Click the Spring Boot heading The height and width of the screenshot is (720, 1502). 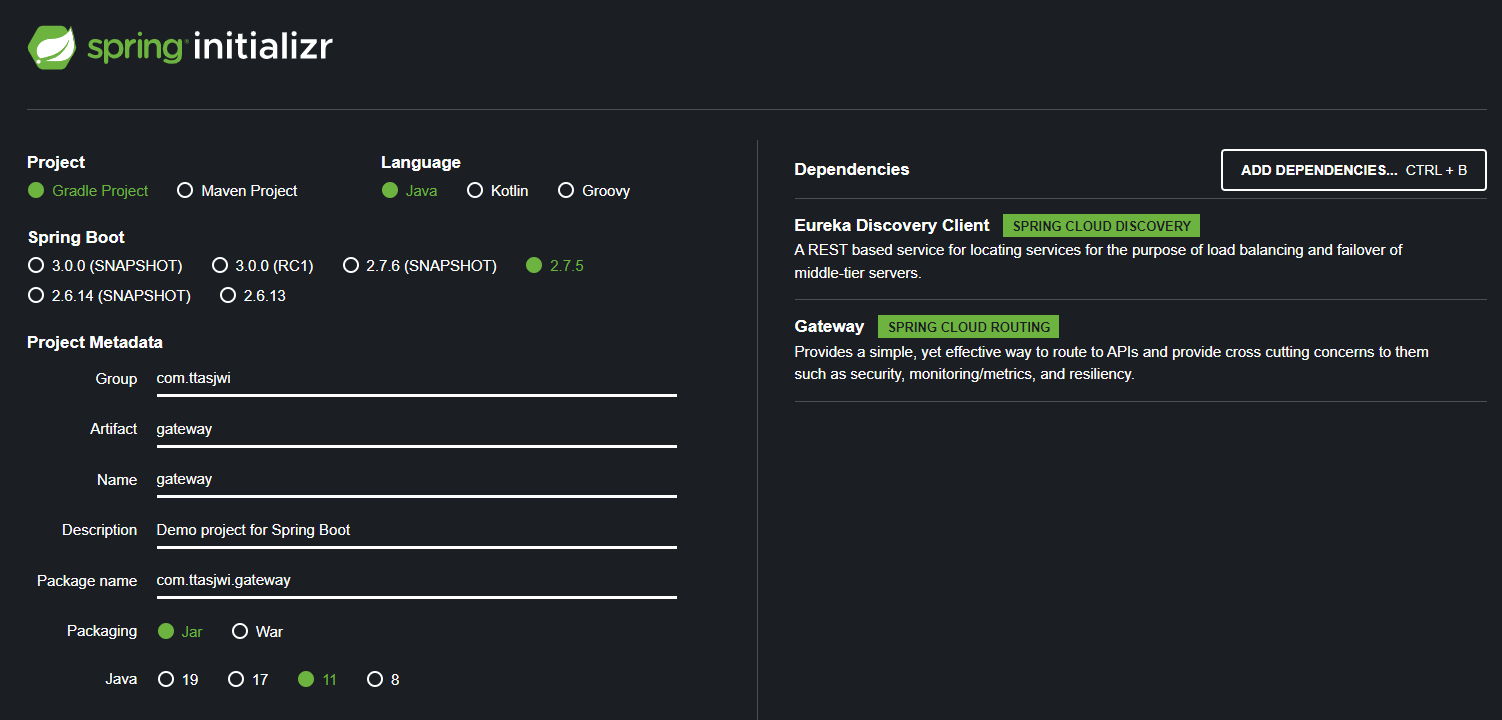(x=76, y=237)
